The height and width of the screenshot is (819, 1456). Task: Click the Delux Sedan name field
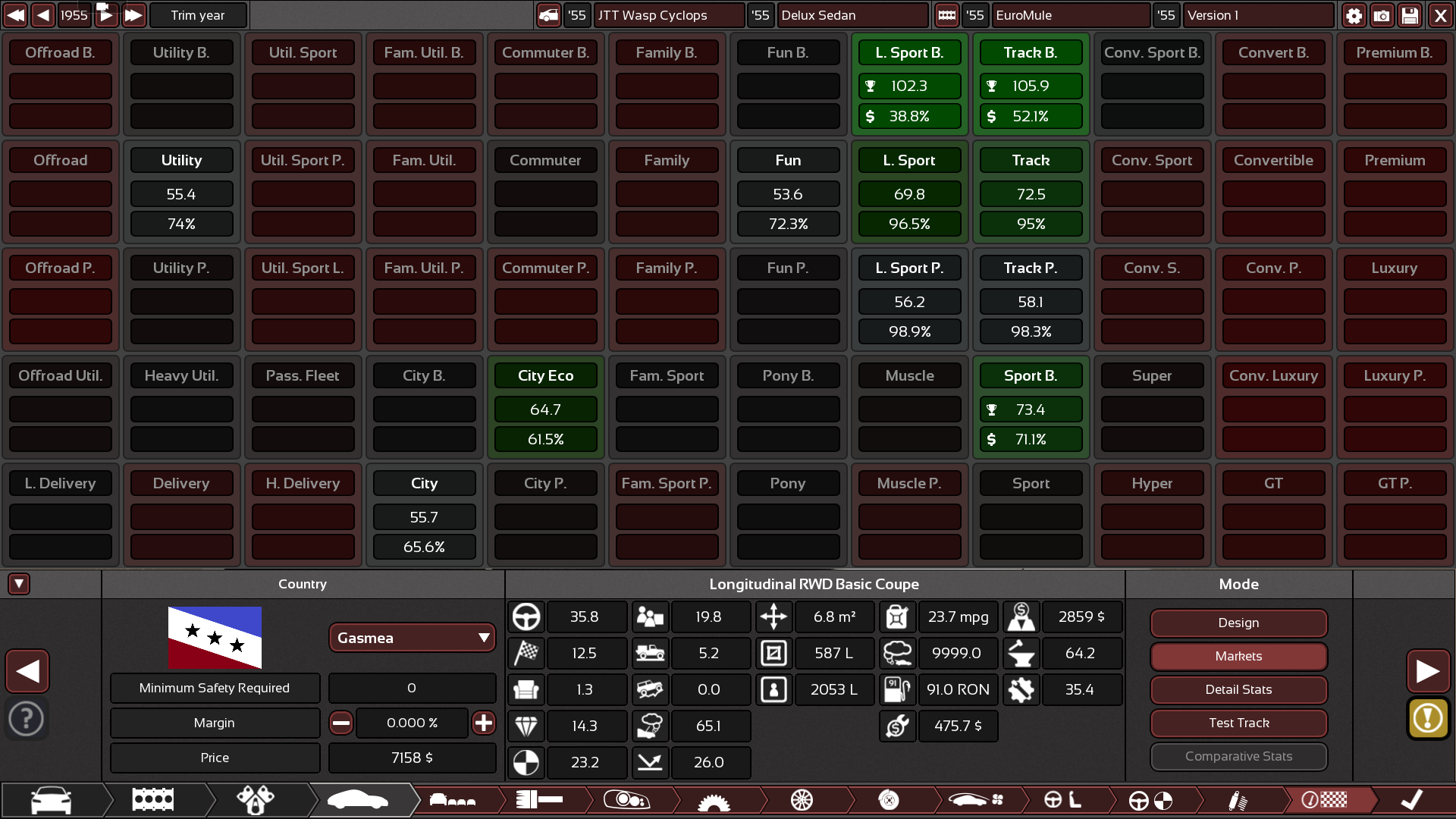(852, 15)
